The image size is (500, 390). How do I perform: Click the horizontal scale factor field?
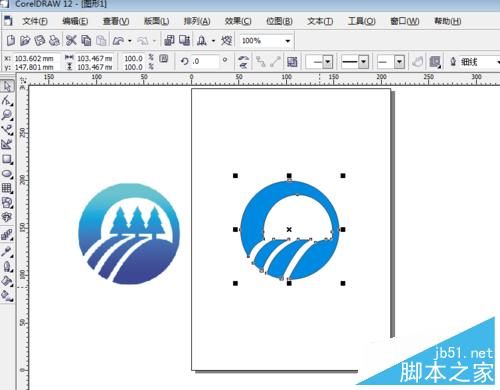click(x=134, y=58)
